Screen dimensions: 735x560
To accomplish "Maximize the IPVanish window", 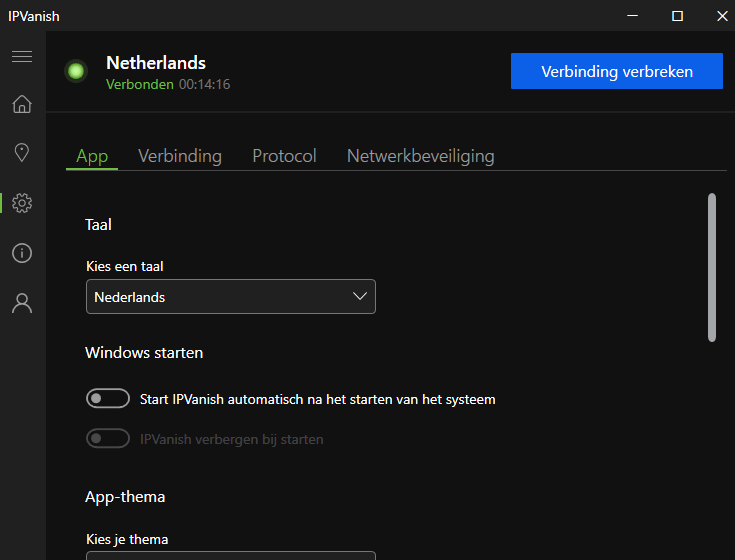I will tap(677, 16).
